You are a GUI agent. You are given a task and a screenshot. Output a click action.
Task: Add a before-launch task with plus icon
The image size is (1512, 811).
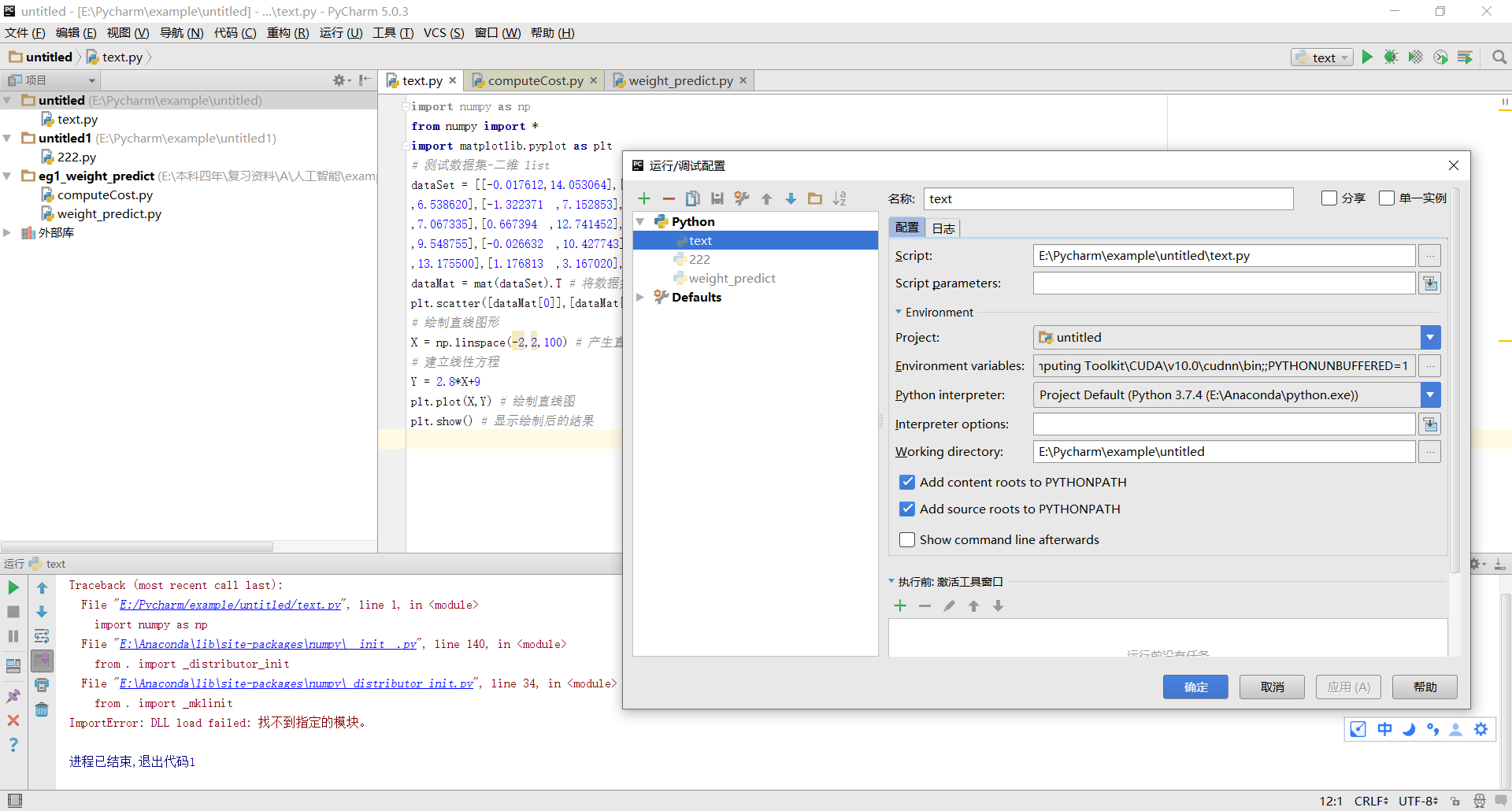(901, 605)
